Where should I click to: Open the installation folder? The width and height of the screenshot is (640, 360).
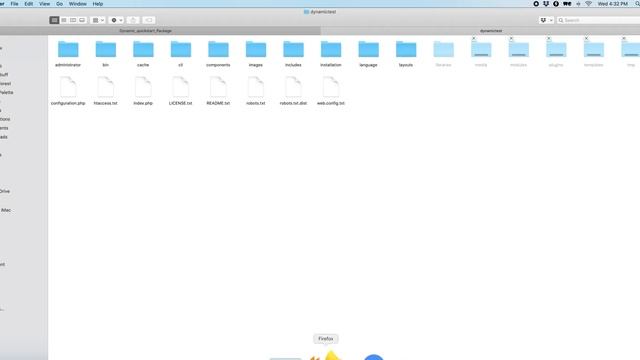(331, 49)
